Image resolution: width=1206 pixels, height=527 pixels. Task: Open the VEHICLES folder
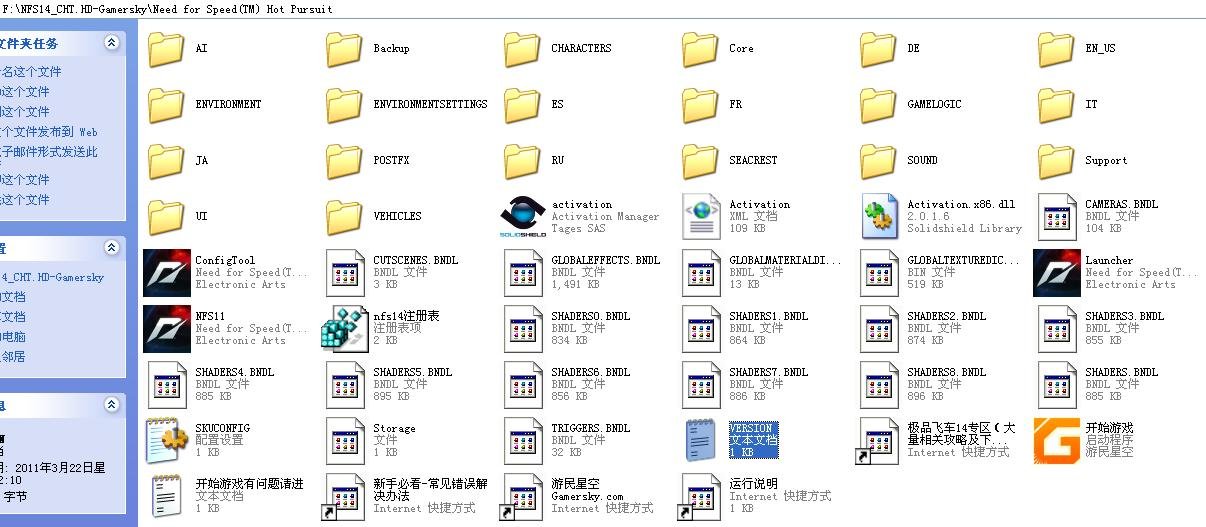click(344, 217)
